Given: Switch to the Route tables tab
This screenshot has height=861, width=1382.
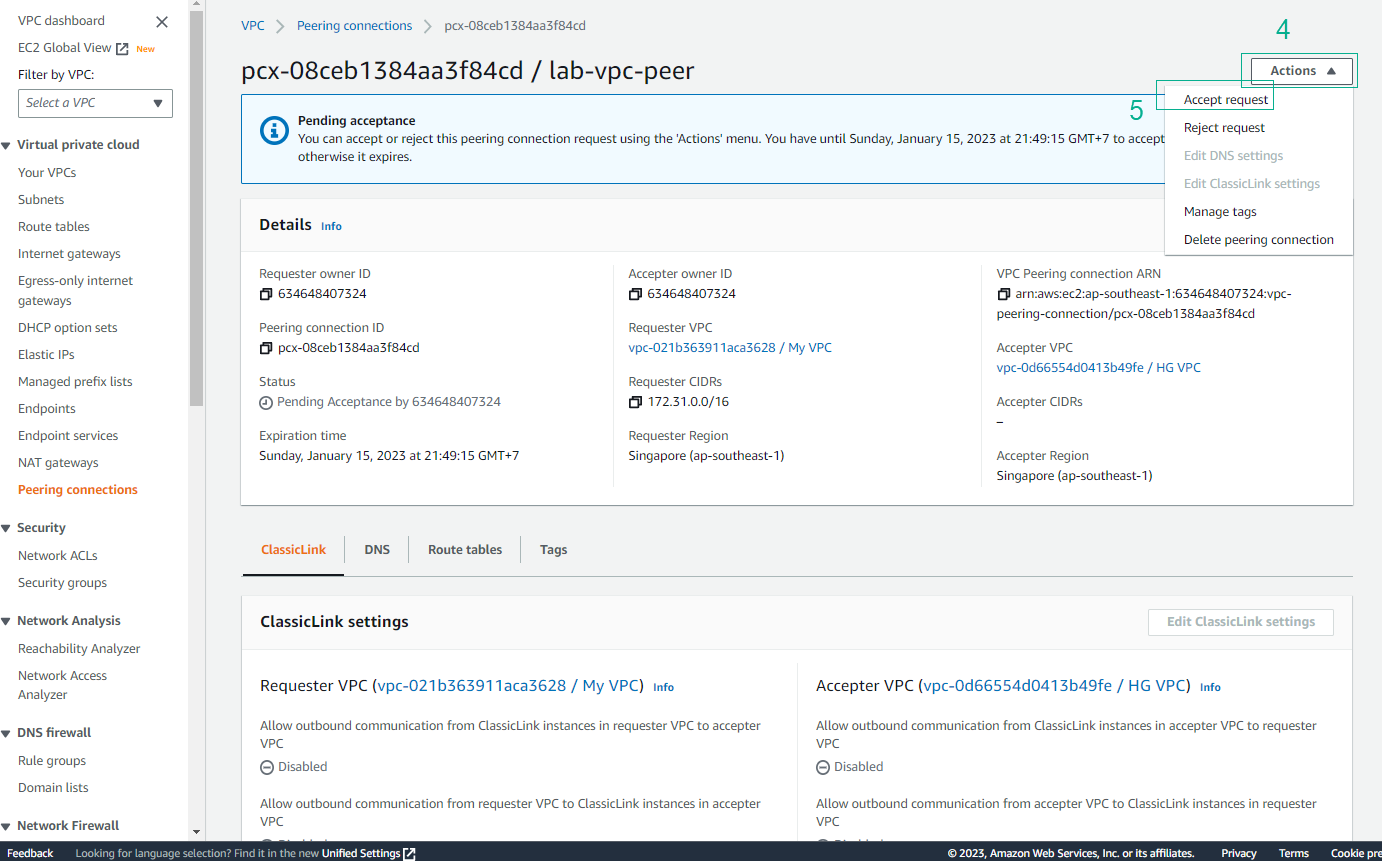Looking at the screenshot, I should (465, 550).
